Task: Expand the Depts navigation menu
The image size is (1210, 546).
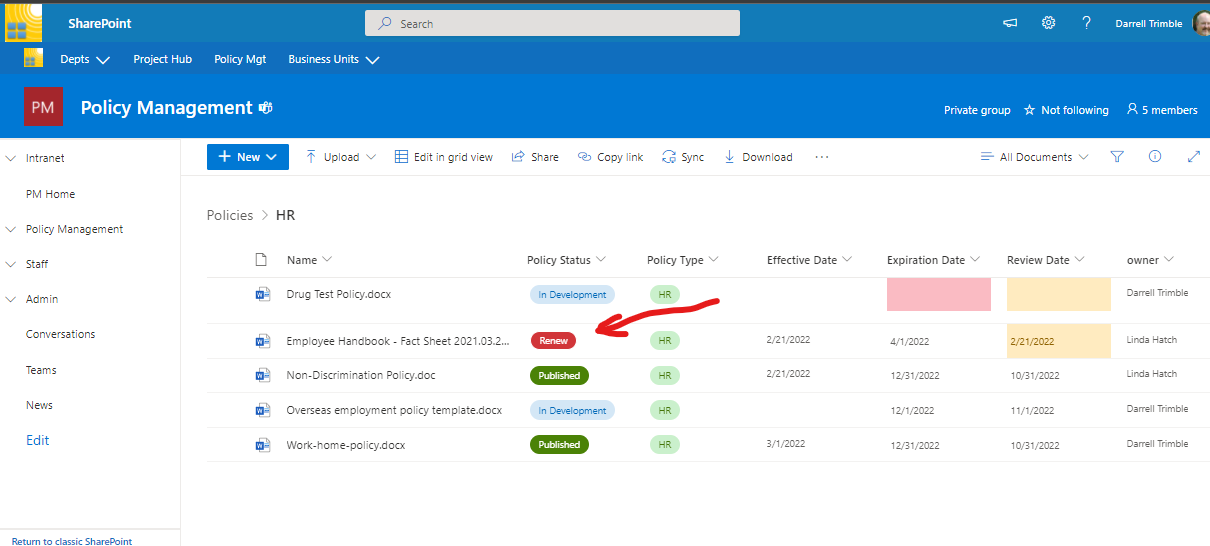Action: 85,59
